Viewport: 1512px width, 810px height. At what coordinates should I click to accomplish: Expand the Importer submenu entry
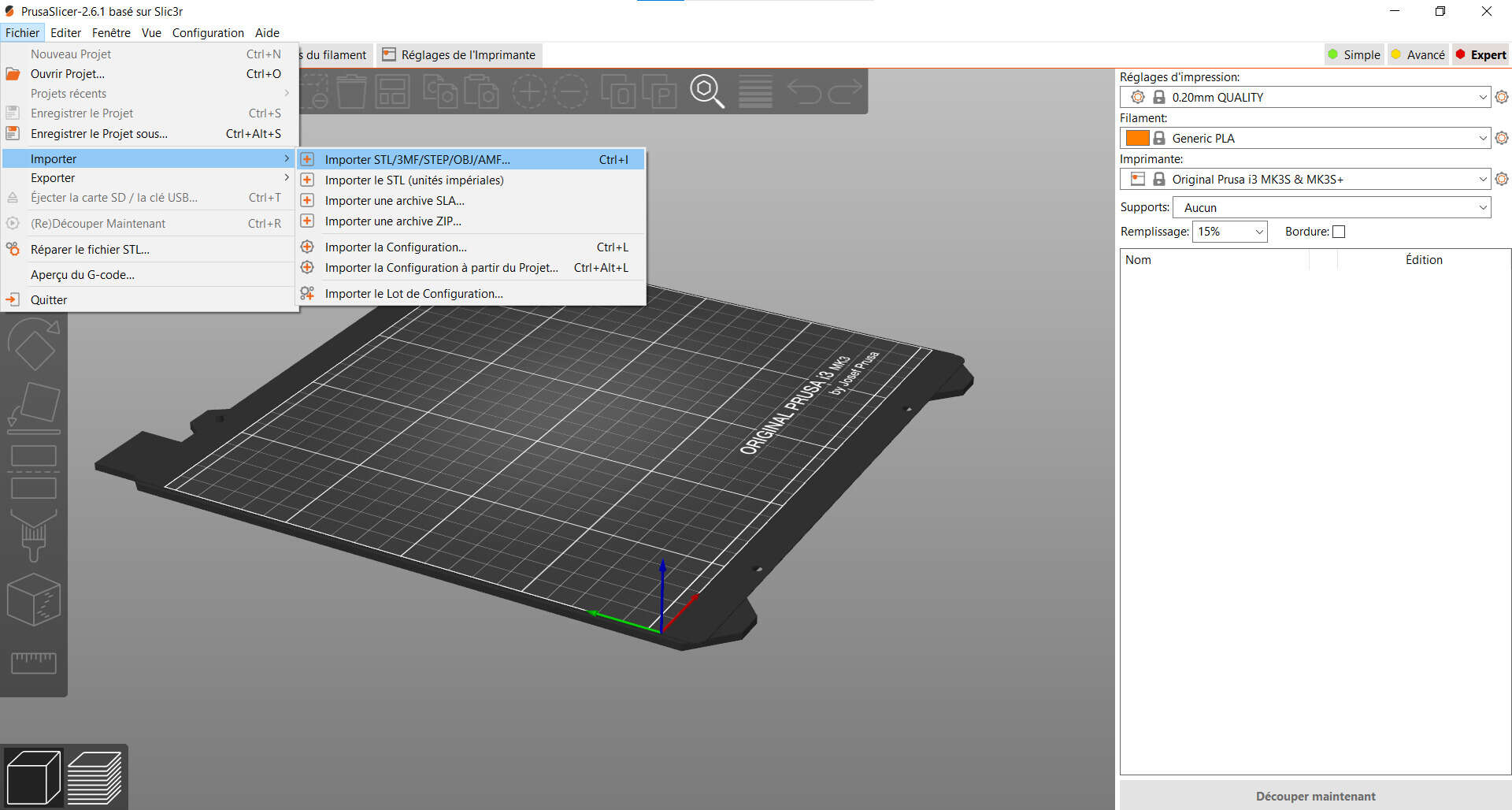coord(148,158)
